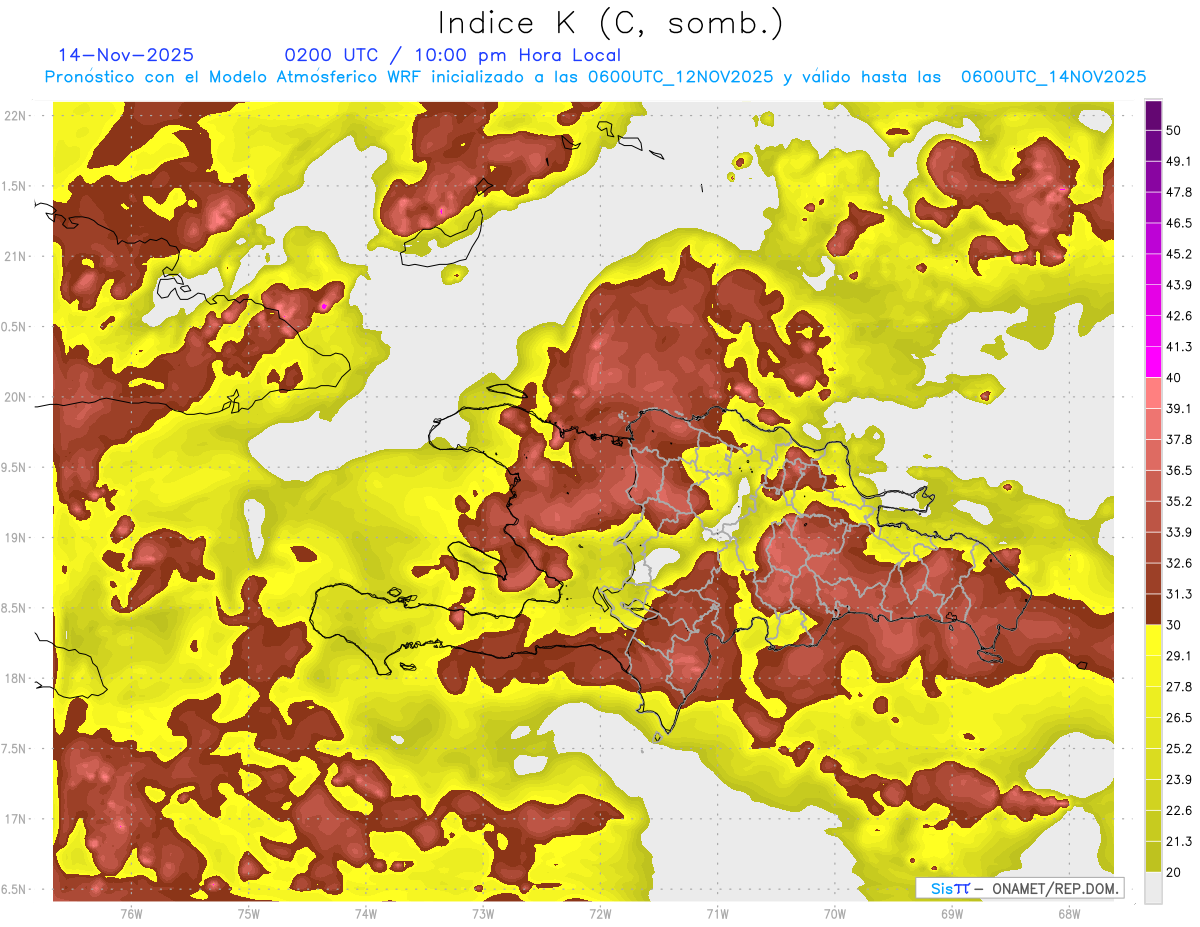The image size is (1200, 927).
Task: Click longitude label '76W'
Action: [131, 915]
